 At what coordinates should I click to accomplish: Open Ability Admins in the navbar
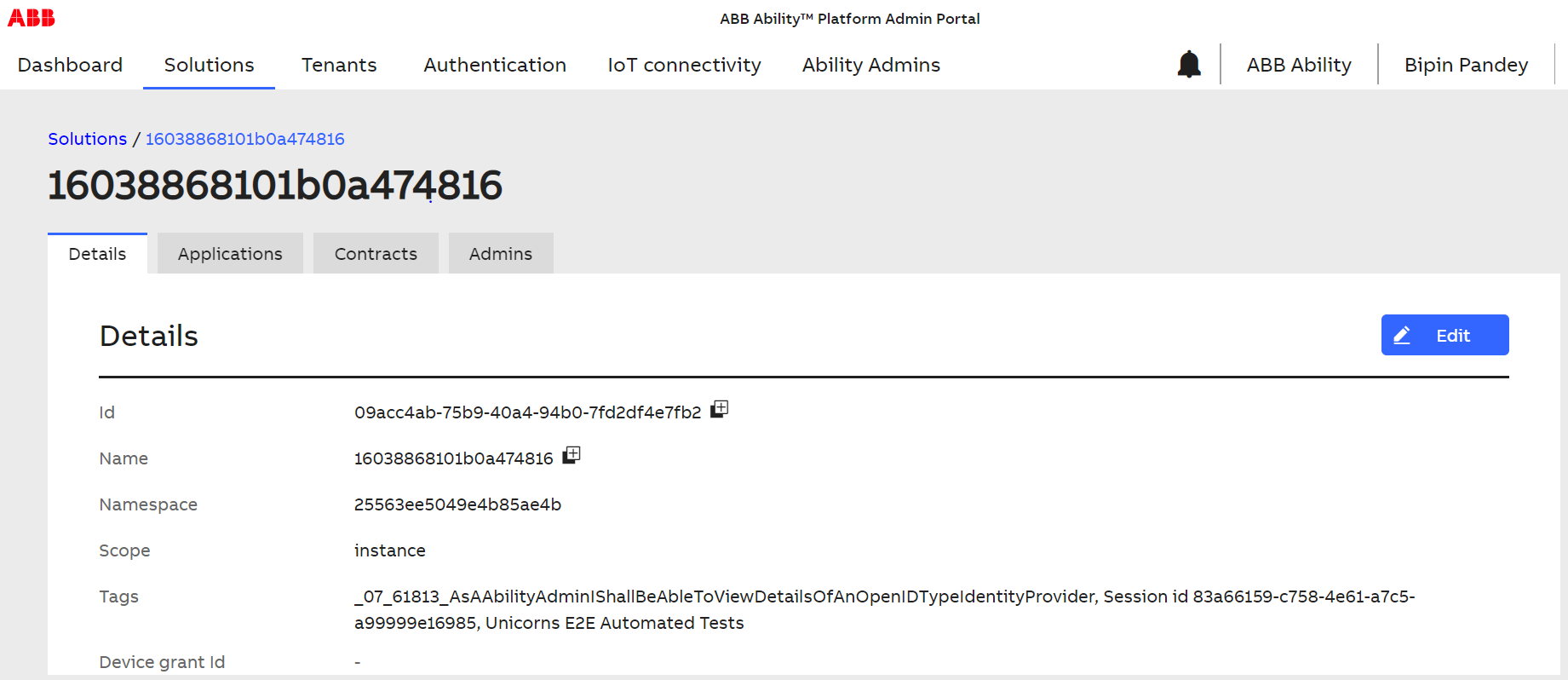871,65
